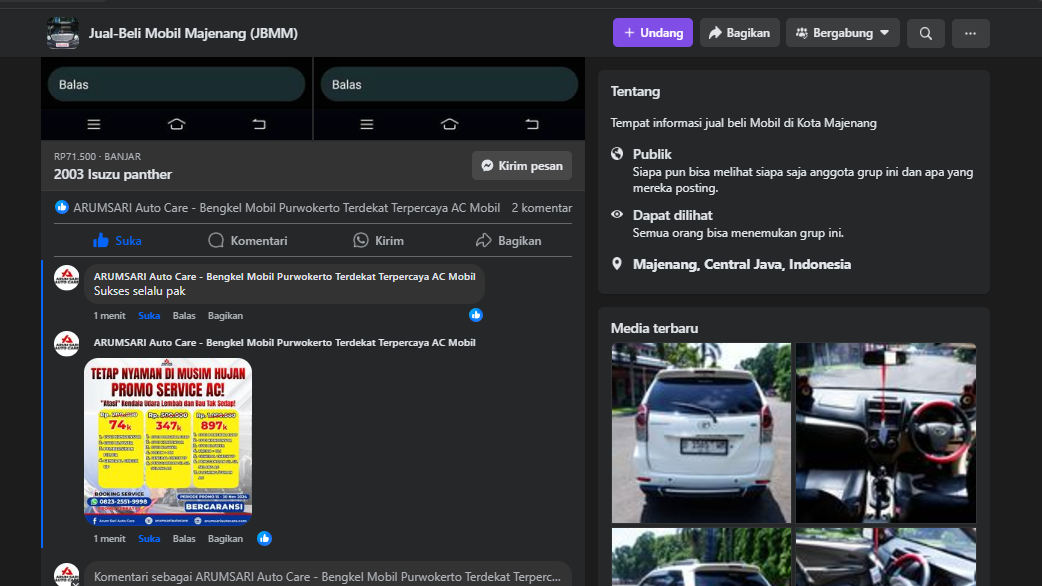The image size is (1042, 586).
Task: Click the left screenshot's Balas field
Action: [x=176, y=84]
